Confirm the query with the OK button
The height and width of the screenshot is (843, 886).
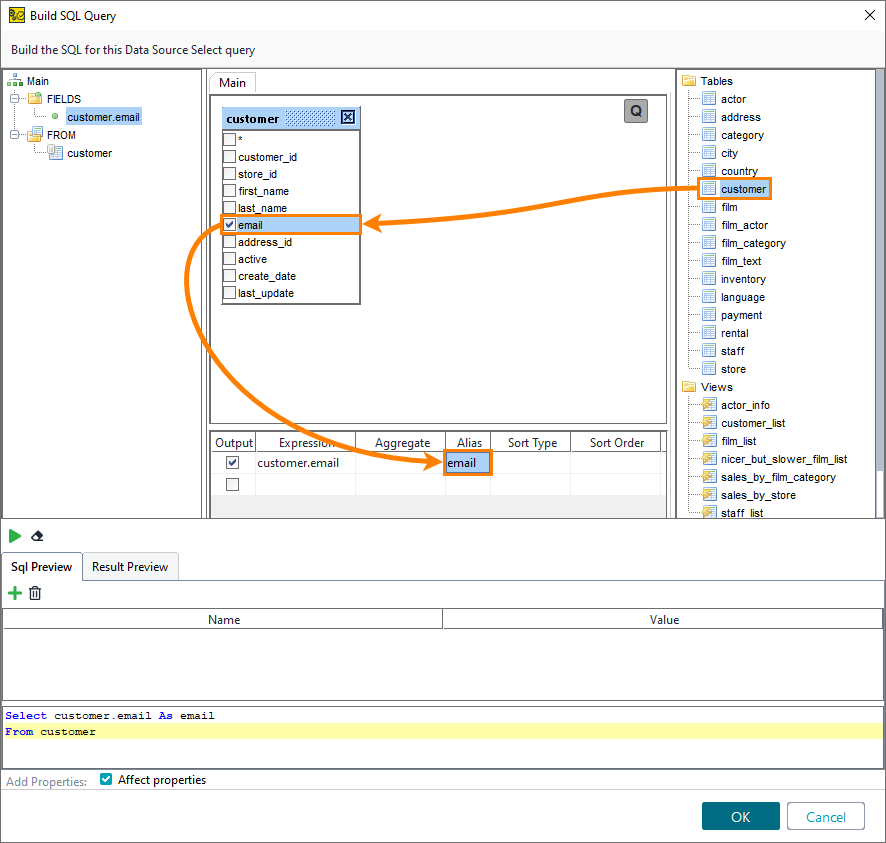click(740, 815)
